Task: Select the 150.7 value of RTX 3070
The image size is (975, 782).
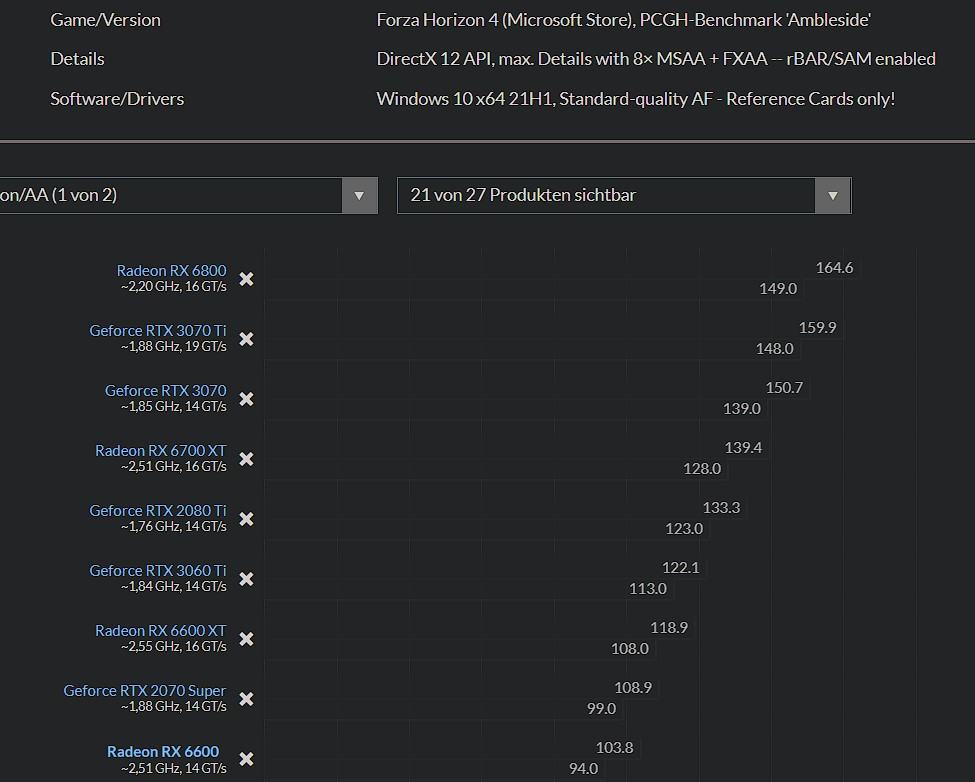Action: click(x=784, y=388)
